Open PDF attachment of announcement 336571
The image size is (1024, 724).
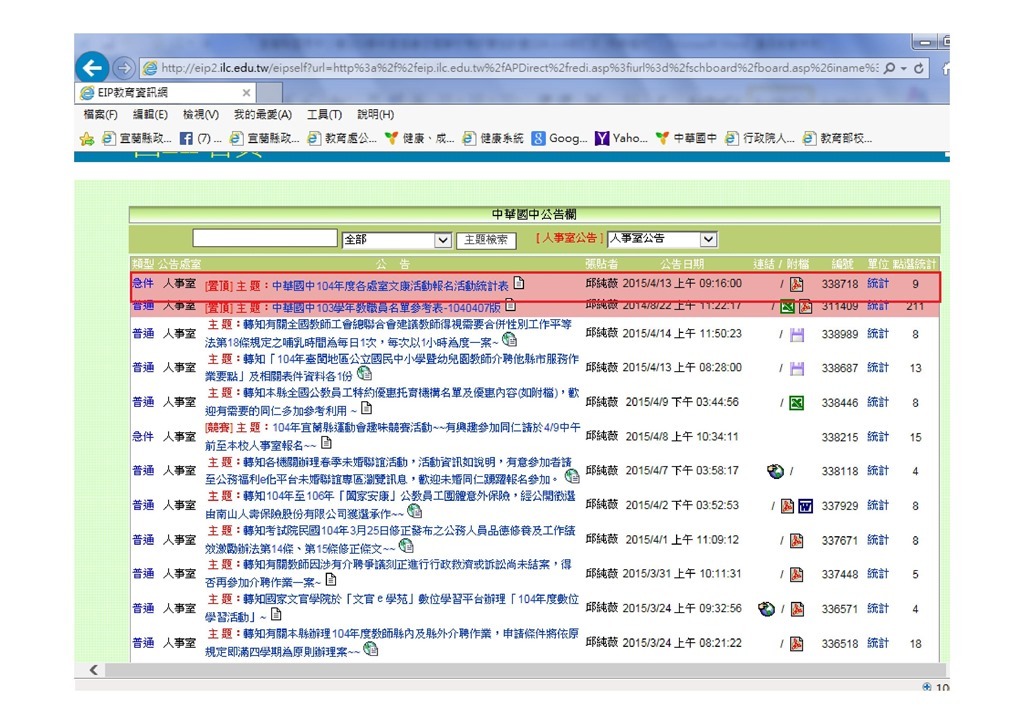(797, 609)
